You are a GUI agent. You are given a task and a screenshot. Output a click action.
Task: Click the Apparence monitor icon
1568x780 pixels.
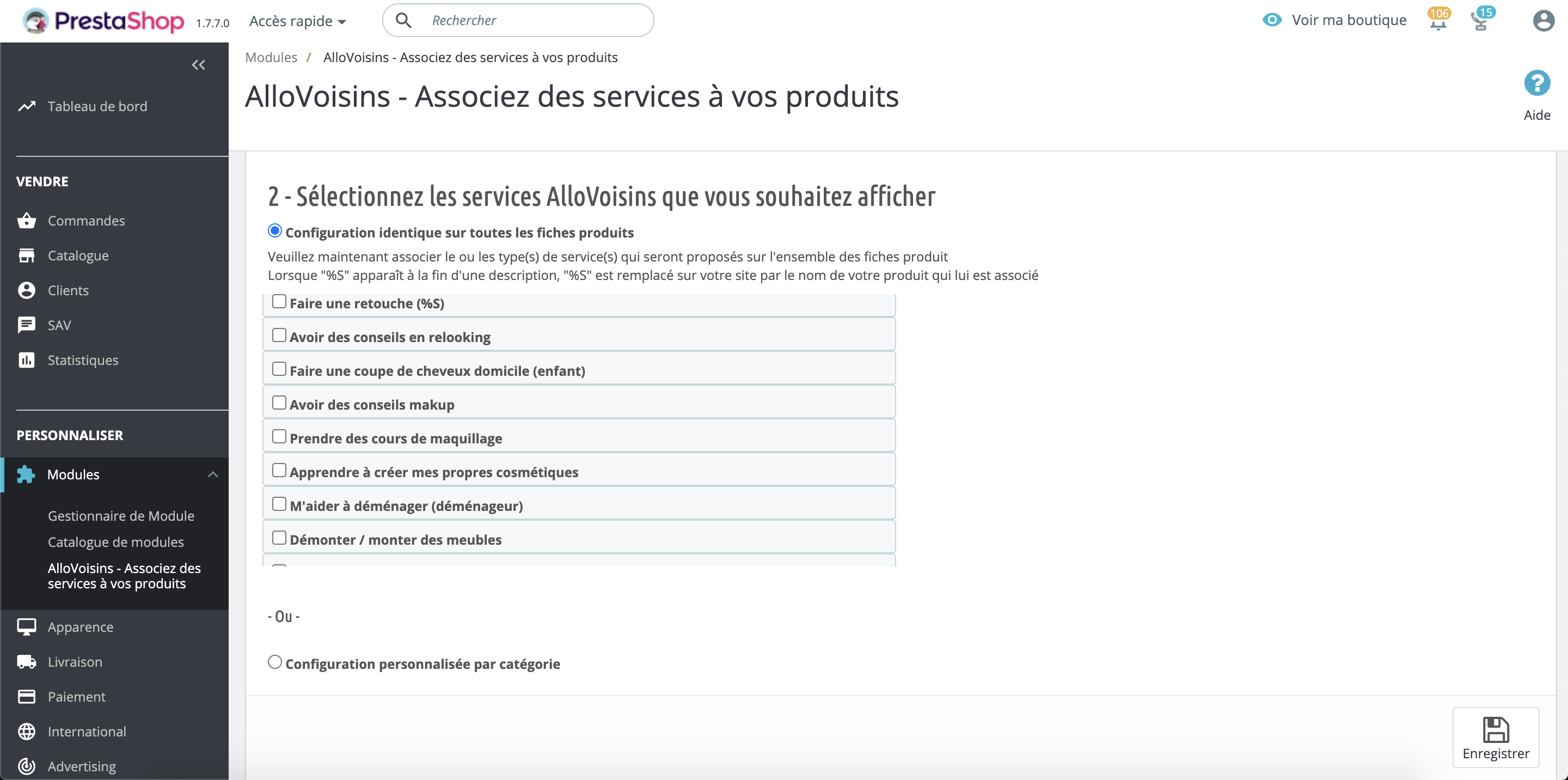(27, 626)
